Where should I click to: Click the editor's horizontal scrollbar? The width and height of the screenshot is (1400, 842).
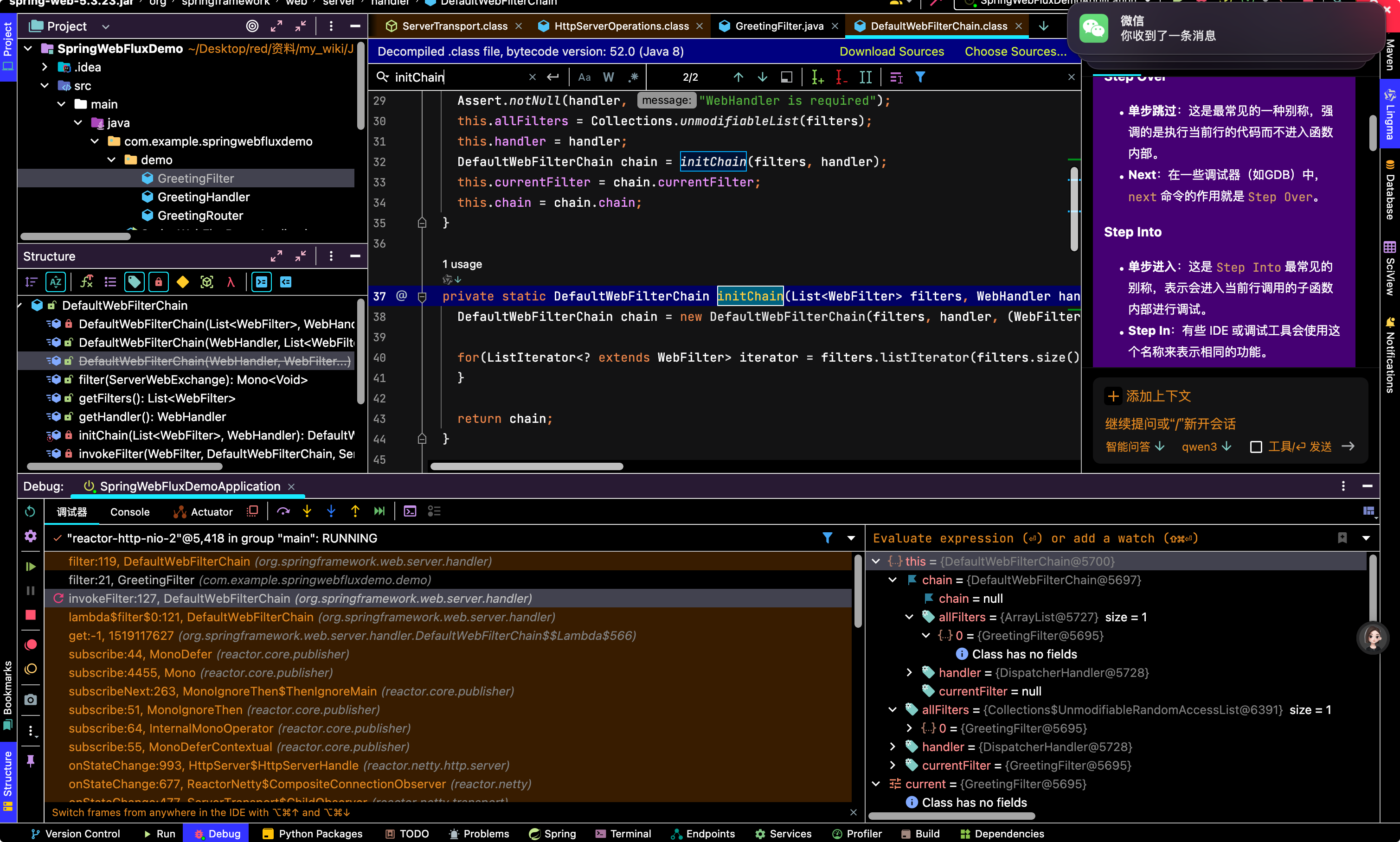coord(527,466)
